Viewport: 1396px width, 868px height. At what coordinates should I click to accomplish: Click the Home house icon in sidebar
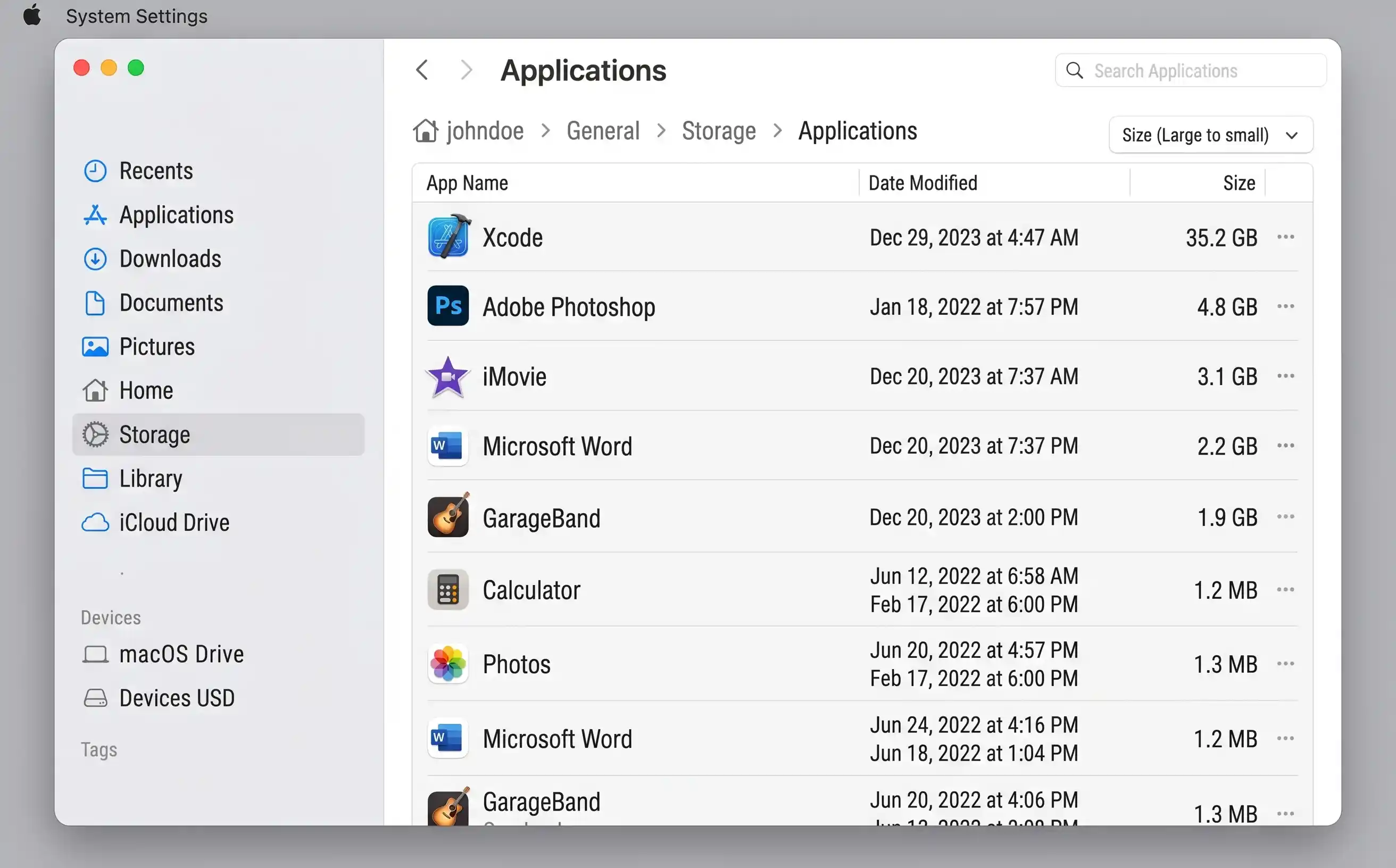point(95,390)
